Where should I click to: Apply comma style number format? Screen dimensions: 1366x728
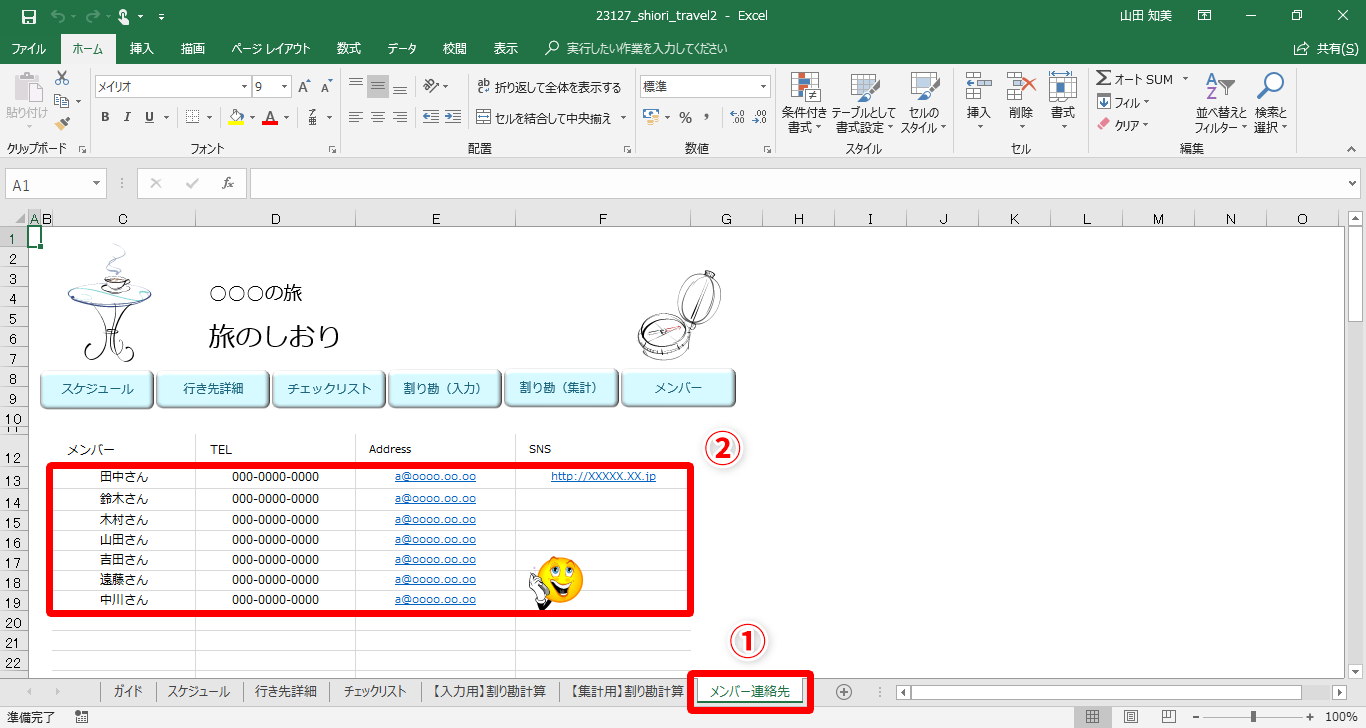tap(708, 117)
